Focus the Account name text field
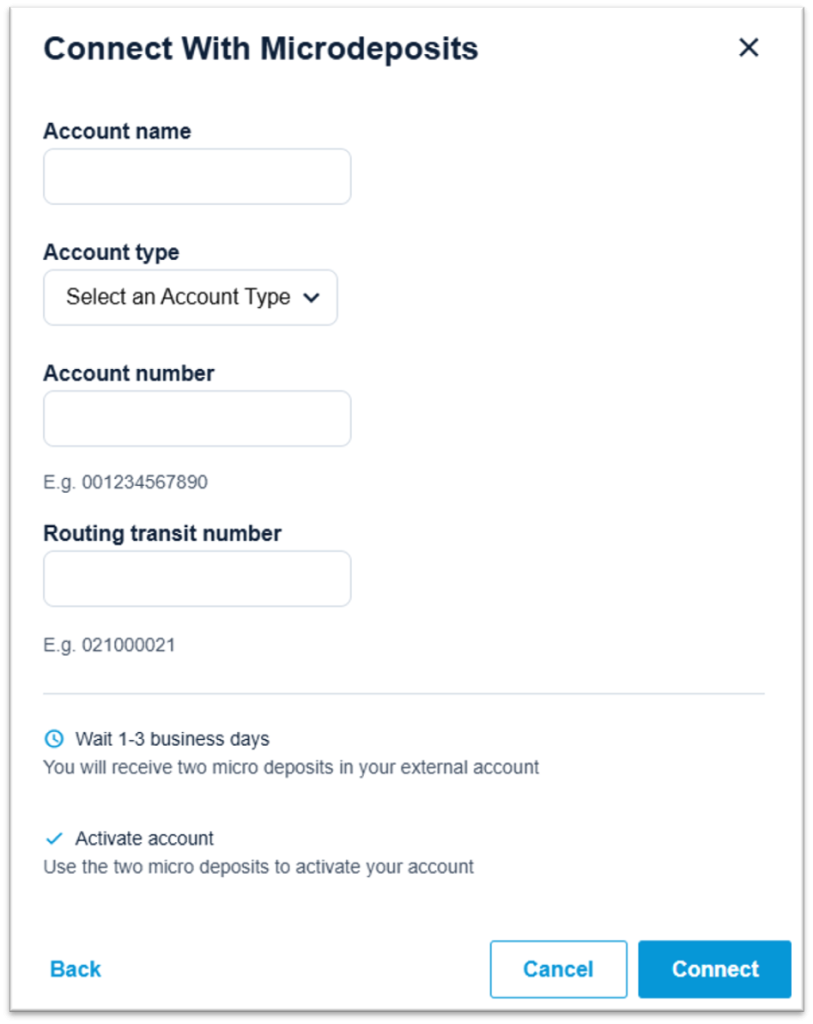 tap(197, 176)
